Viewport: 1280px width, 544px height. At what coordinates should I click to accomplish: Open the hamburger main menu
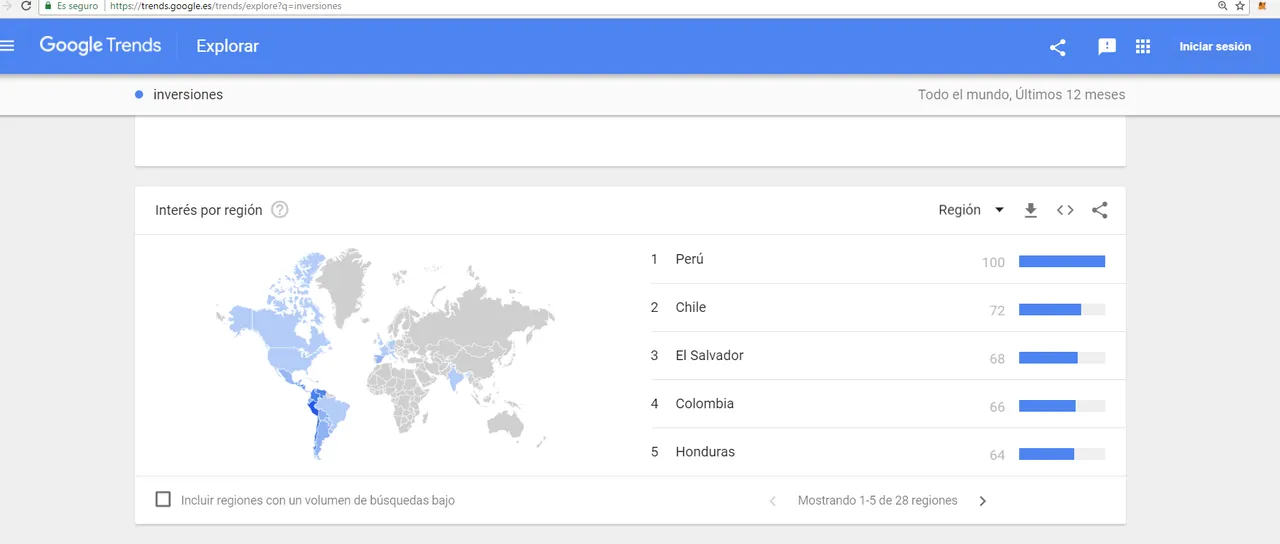click(8, 46)
